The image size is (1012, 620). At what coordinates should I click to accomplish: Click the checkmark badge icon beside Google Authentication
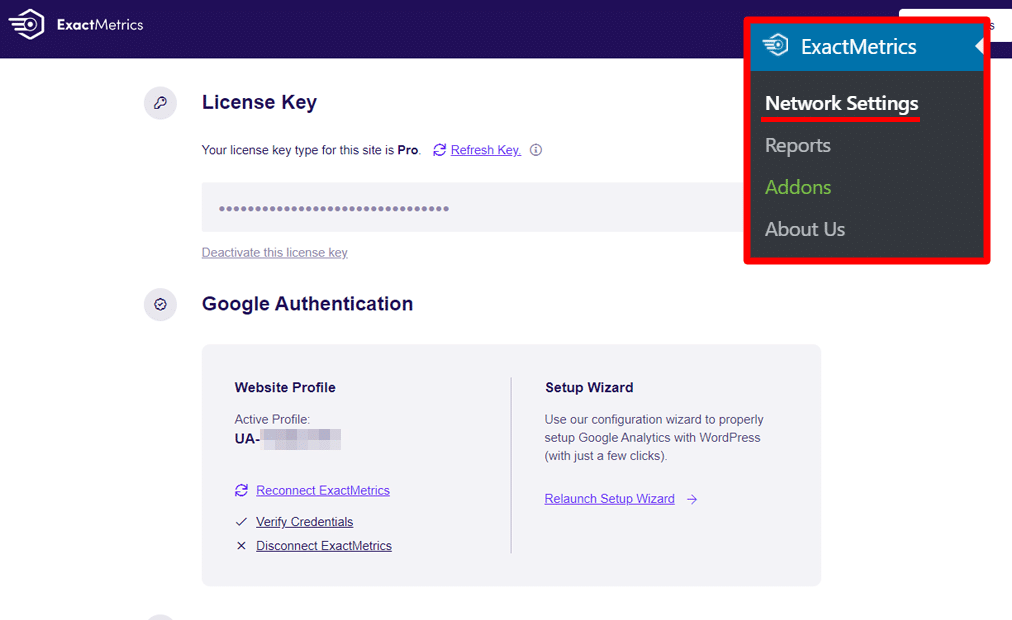tap(160, 305)
